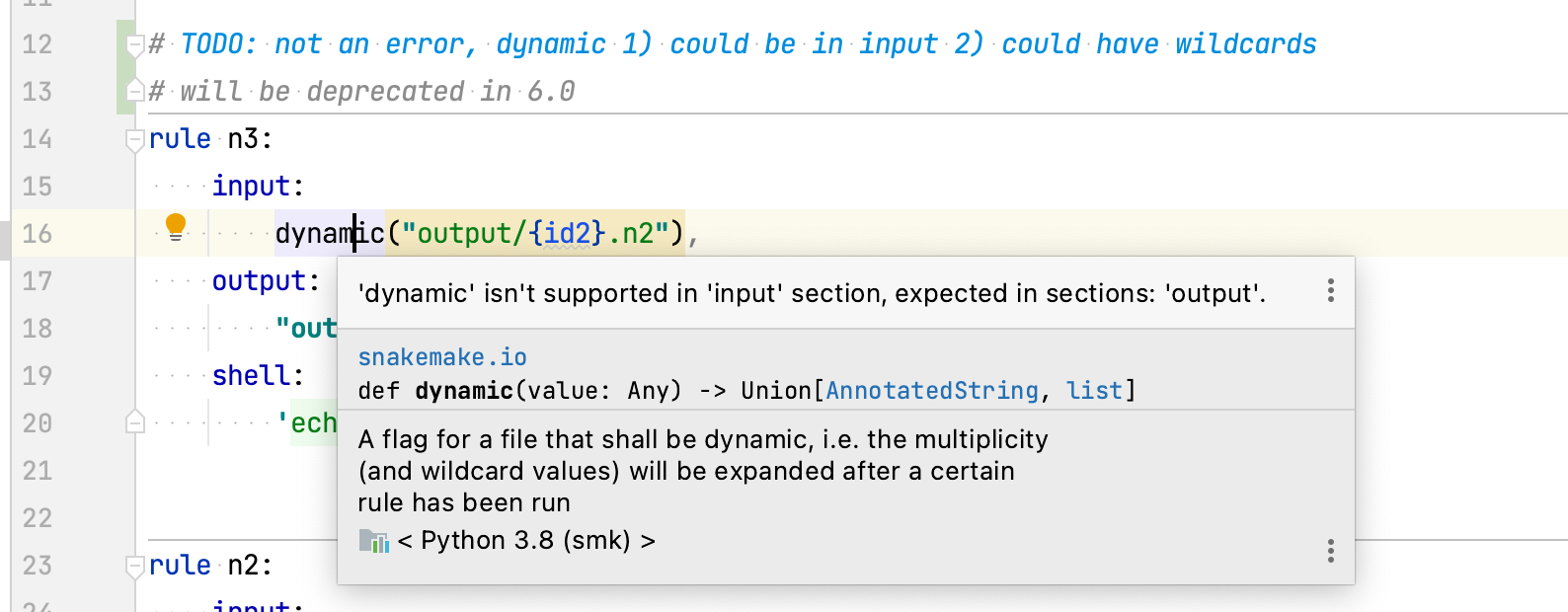The image size is (1568, 612).
Task: Collapse the rule n3 code block
Action: (134, 138)
